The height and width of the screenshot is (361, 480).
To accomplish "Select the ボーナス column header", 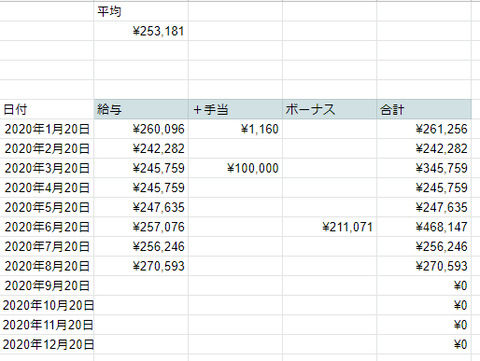I will [x=330, y=109].
